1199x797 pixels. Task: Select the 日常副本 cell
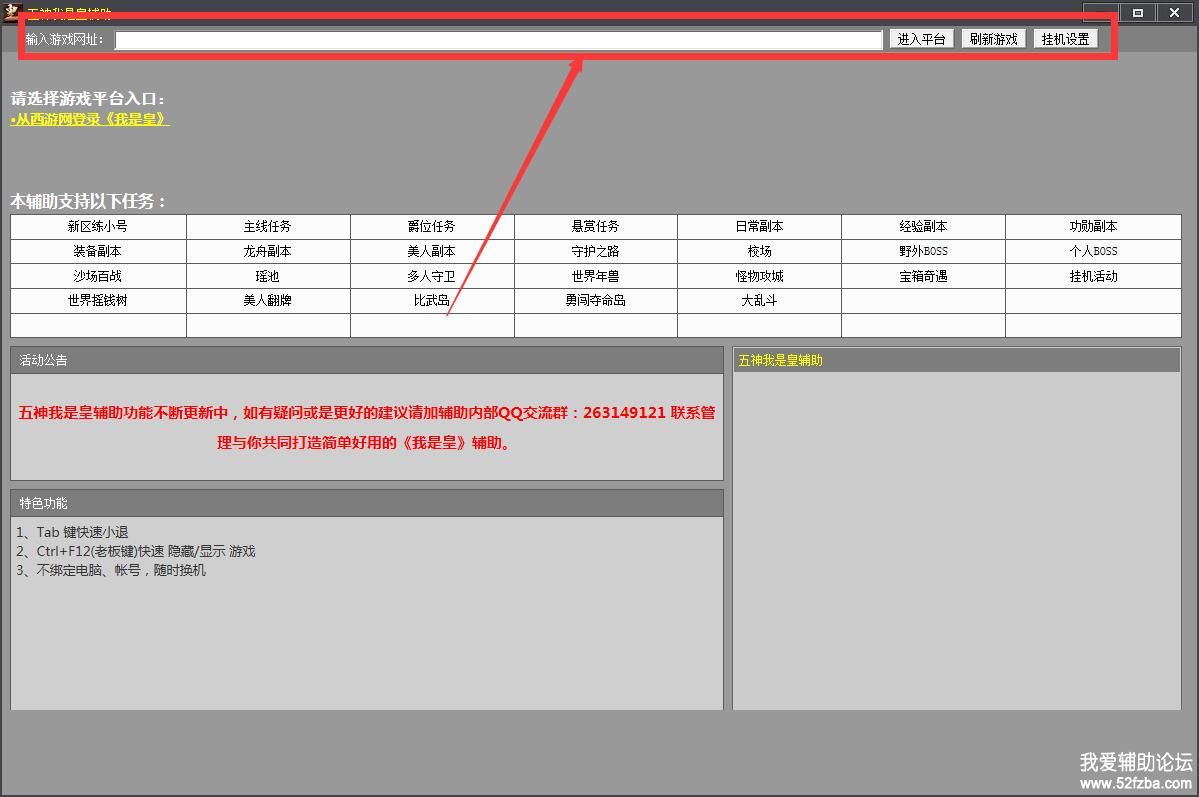[759, 227]
